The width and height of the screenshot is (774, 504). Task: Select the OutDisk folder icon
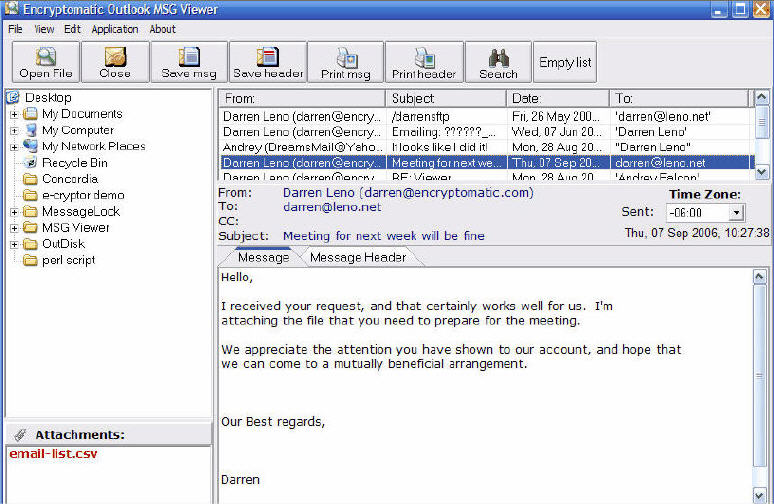[x=31, y=244]
